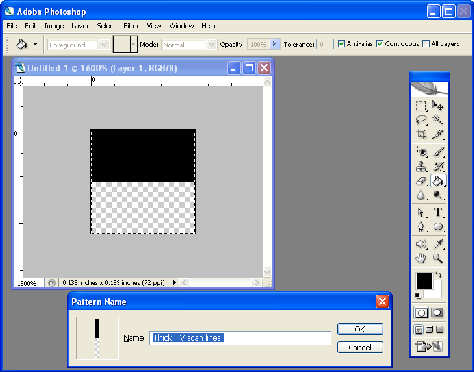Image resolution: width=474 pixels, height=372 pixels.
Task: Pick the Crop tool
Action: click(421, 134)
